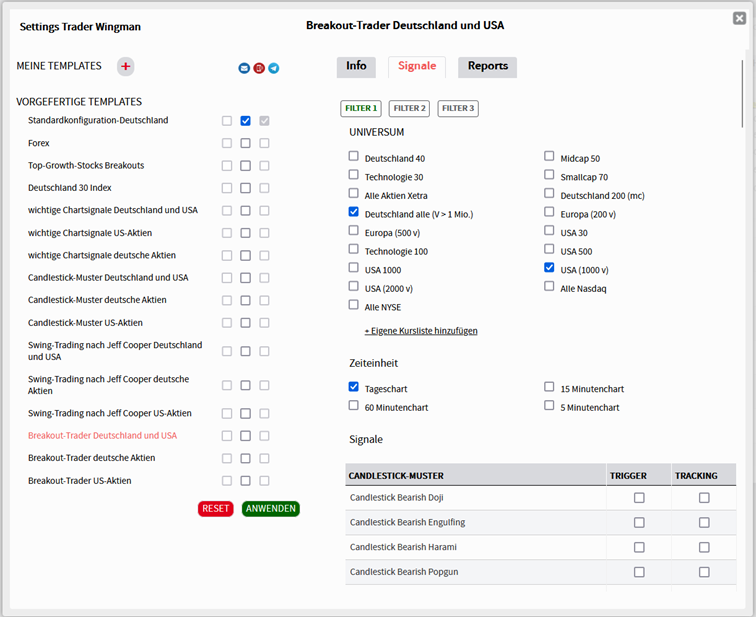Click the blue email notification icon
Viewport: 756px width, 617px height.
click(x=244, y=68)
